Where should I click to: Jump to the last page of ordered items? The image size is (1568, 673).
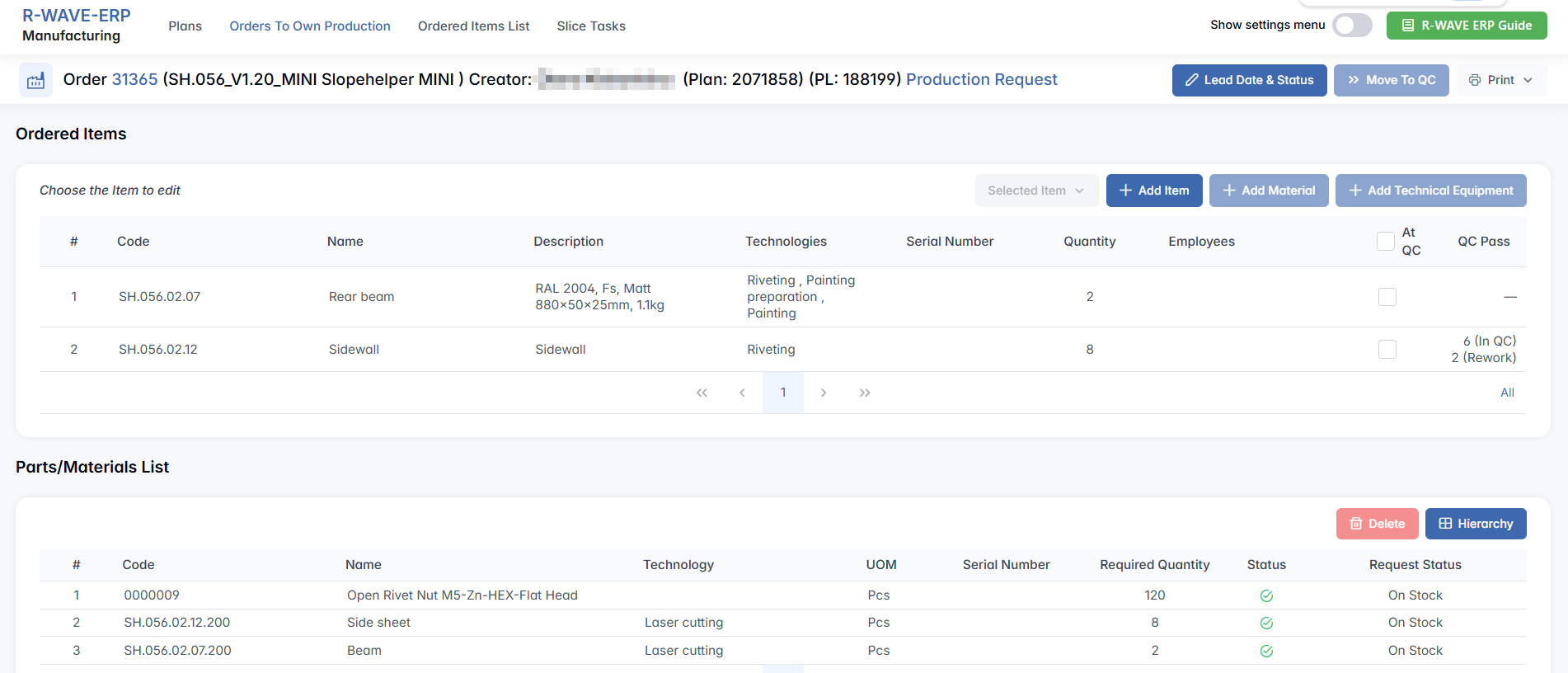pos(864,393)
